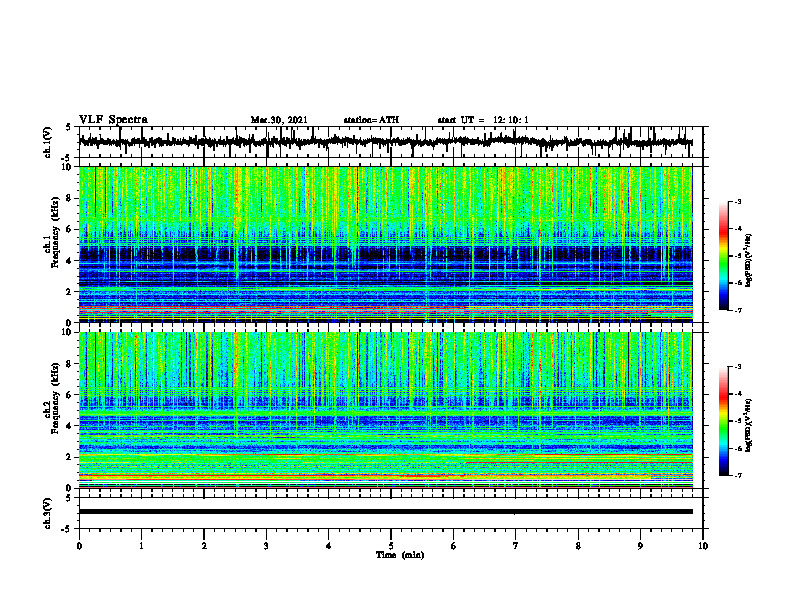Viewport: 792px width, 612px height.
Task: Click the ch.3(V) axis label
Action: click(48, 513)
